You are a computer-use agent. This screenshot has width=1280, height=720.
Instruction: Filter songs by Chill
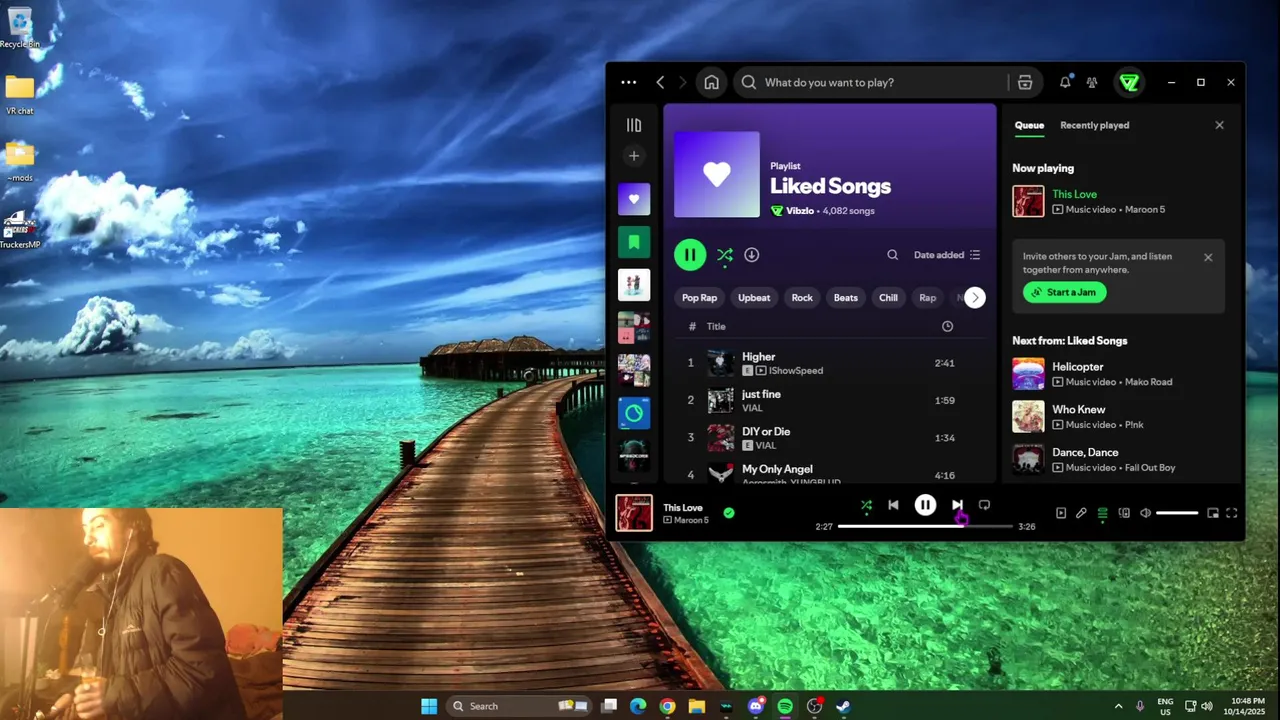[888, 298]
